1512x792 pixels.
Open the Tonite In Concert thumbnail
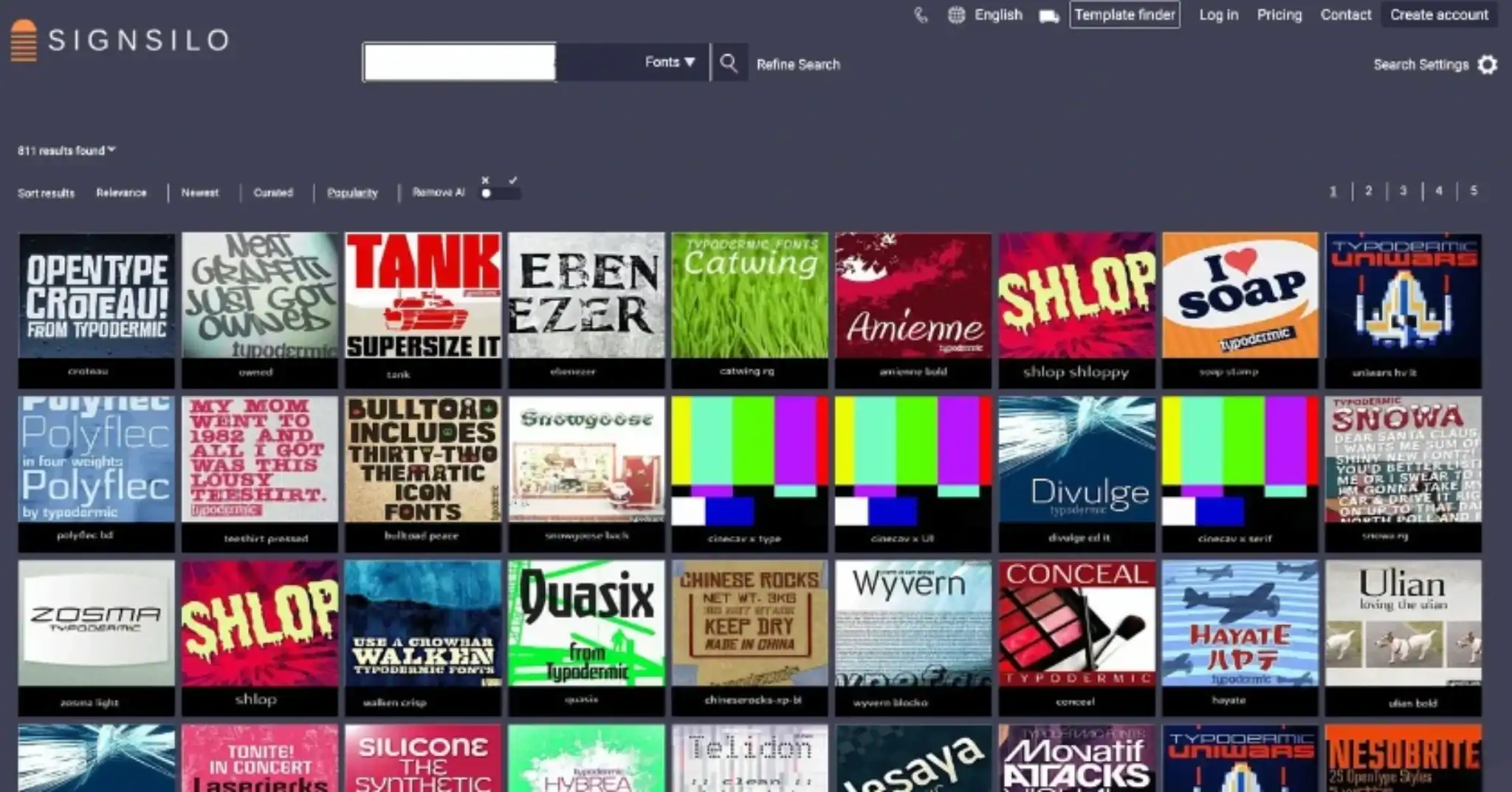click(260, 758)
